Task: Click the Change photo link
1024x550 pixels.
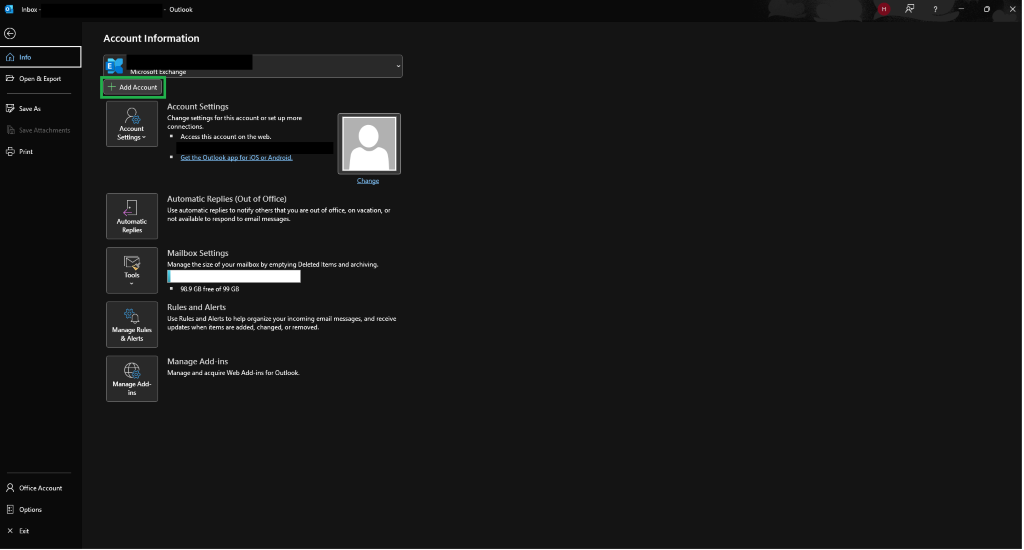Action: pos(368,181)
